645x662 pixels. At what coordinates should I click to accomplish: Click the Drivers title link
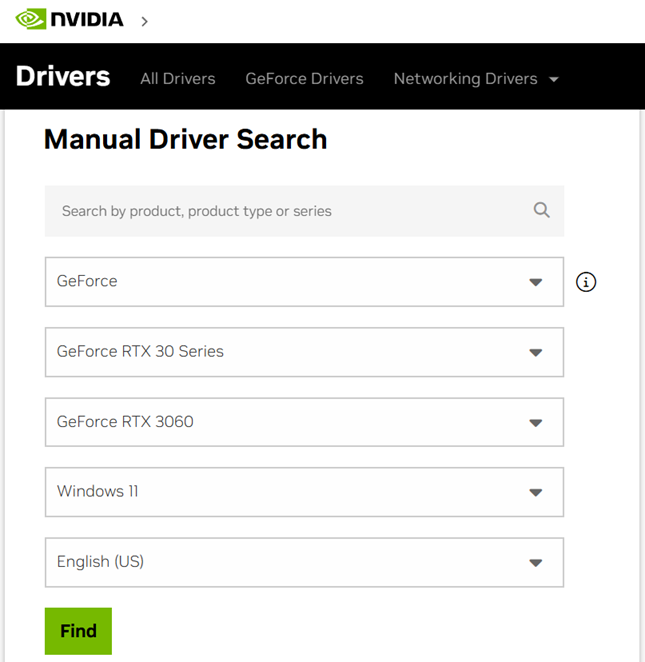pyautogui.click(x=63, y=77)
